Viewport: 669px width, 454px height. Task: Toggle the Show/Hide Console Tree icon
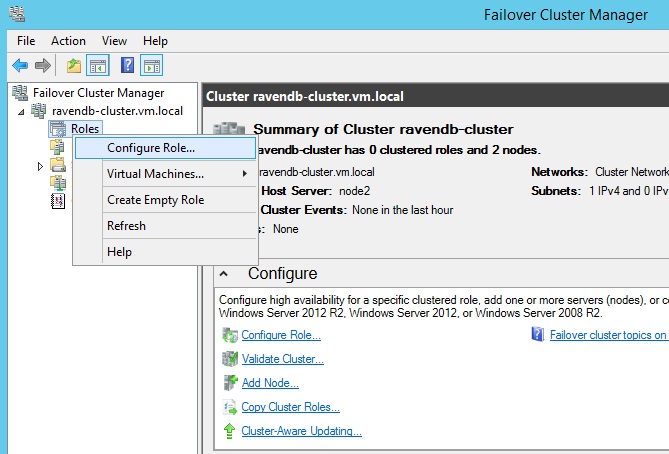pos(98,66)
